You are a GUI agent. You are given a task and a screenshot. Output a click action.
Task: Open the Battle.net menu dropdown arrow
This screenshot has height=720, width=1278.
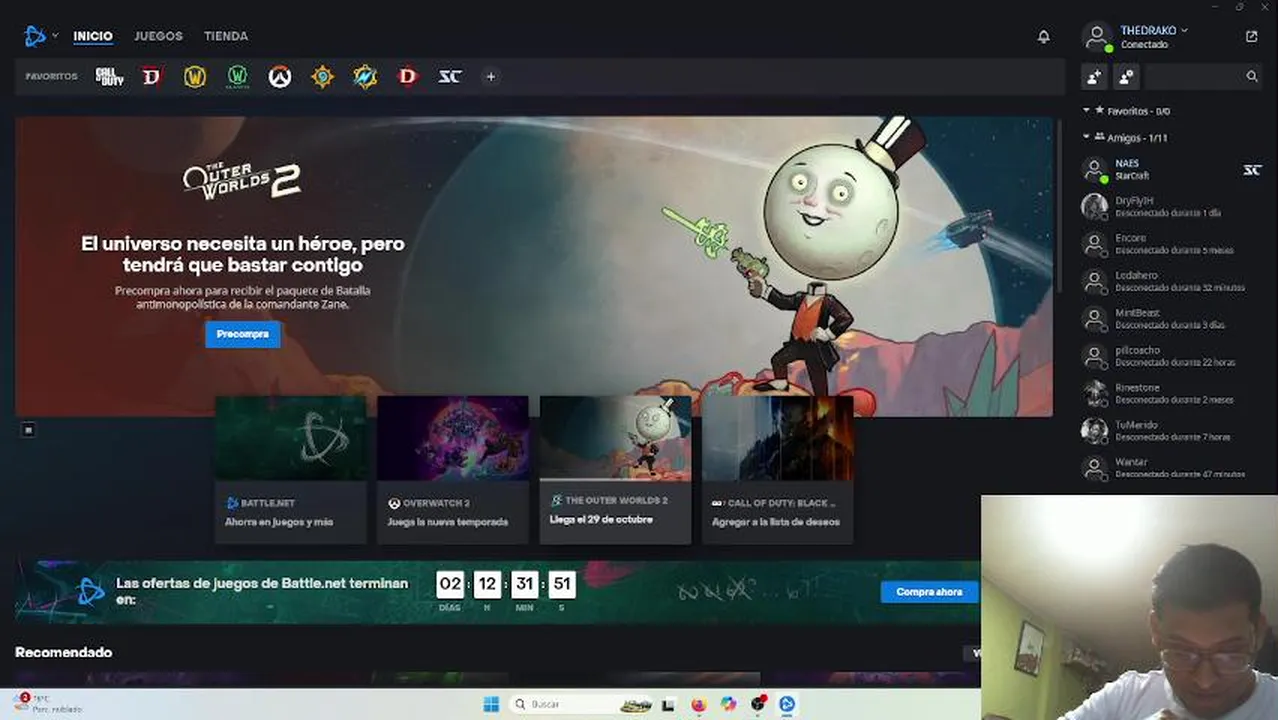click(55, 35)
